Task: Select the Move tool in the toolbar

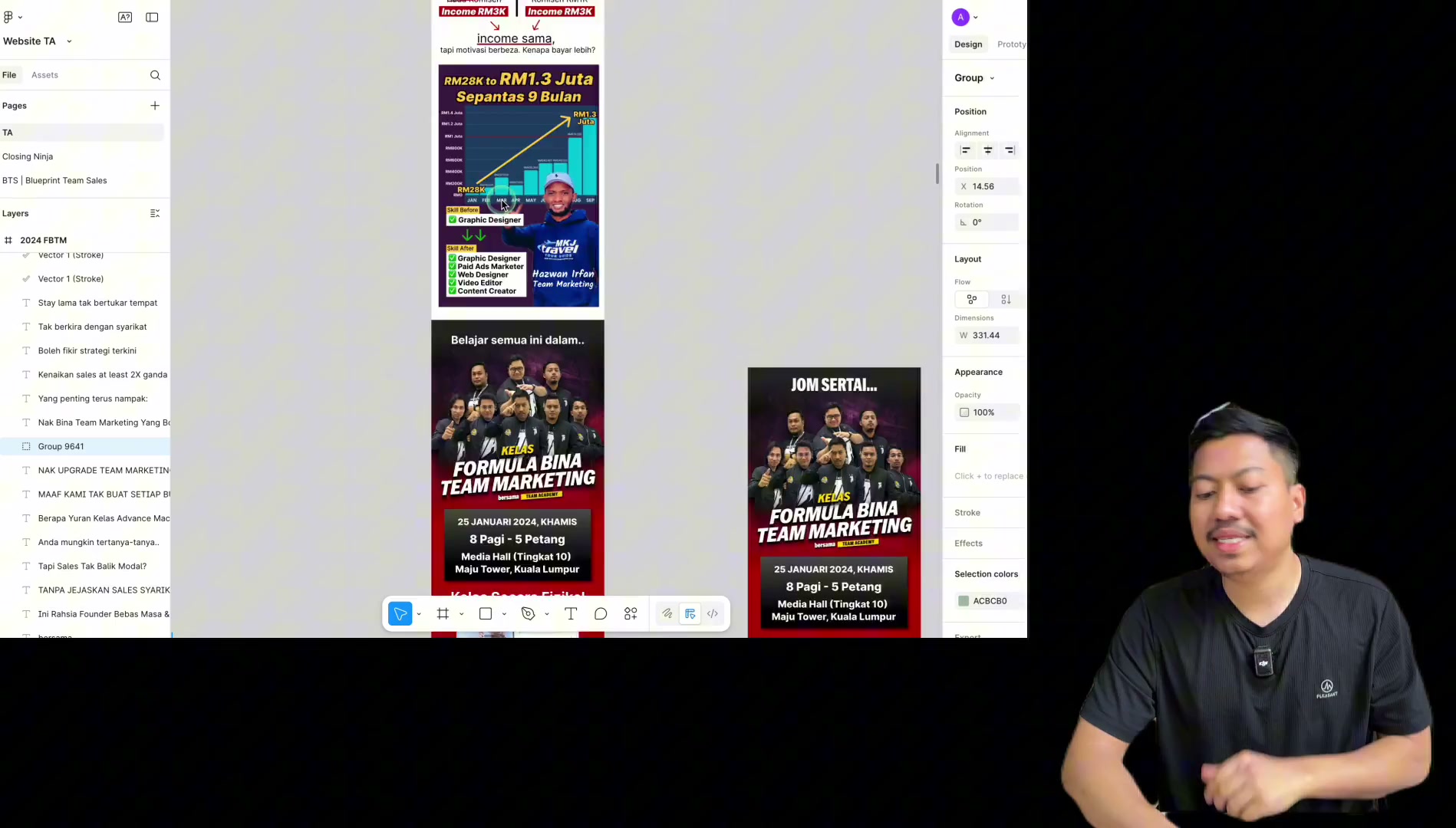Action: (400, 614)
